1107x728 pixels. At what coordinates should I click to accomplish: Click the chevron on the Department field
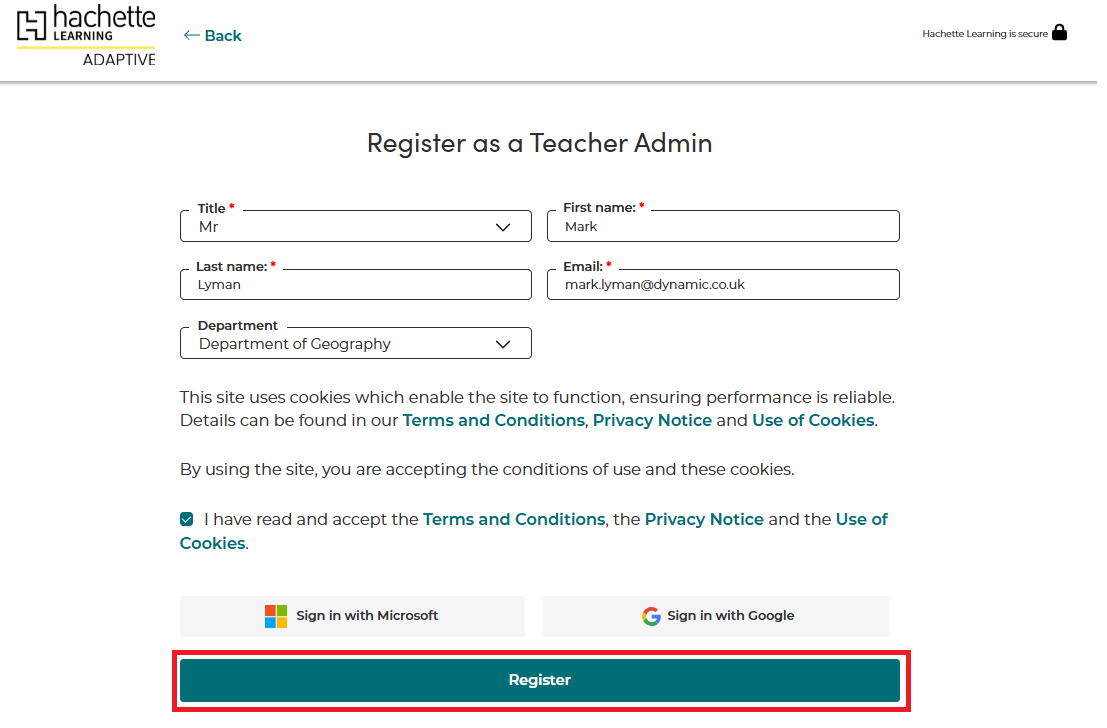click(x=503, y=344)
